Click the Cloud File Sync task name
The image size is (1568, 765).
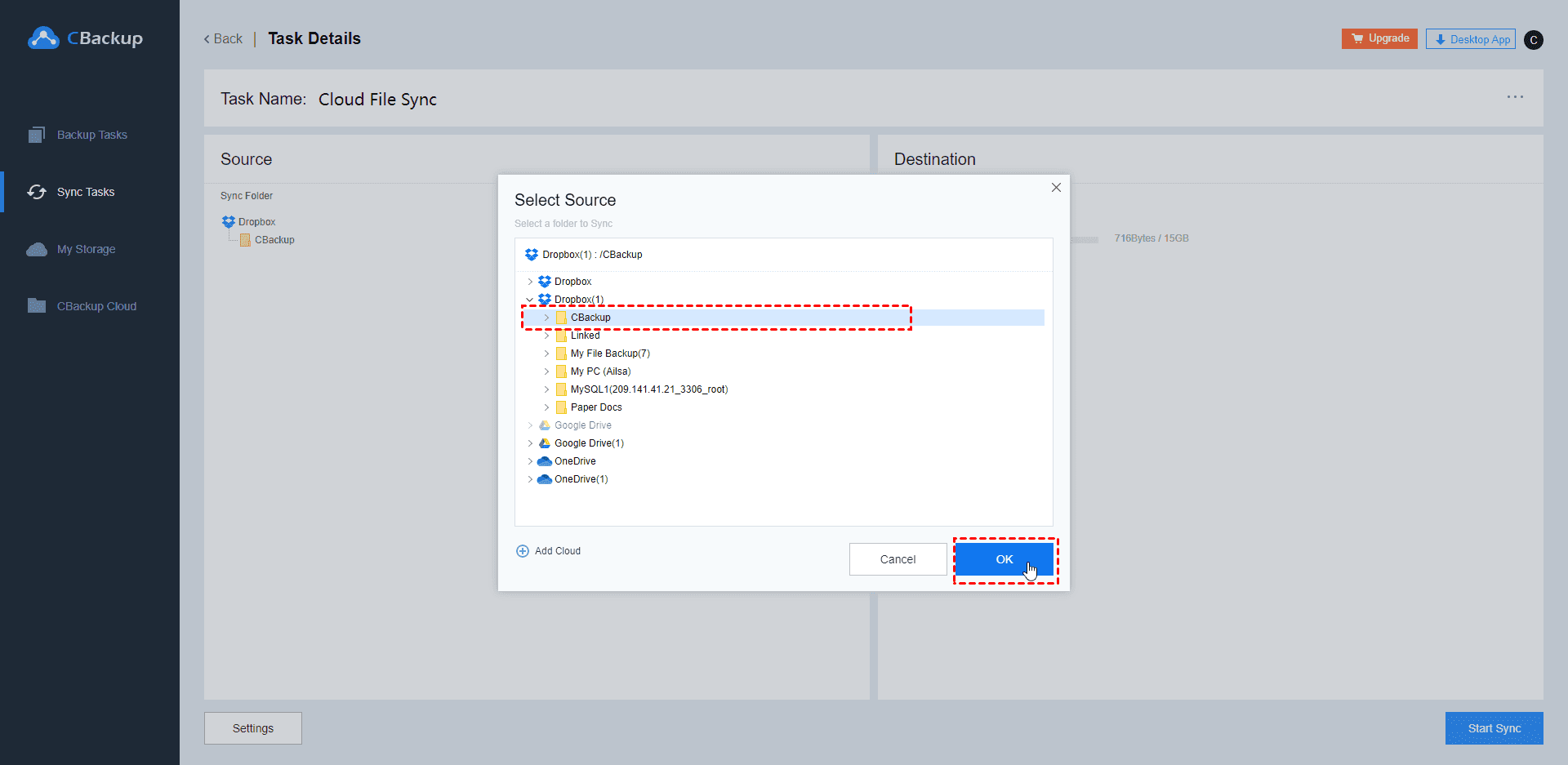(377, 99)
